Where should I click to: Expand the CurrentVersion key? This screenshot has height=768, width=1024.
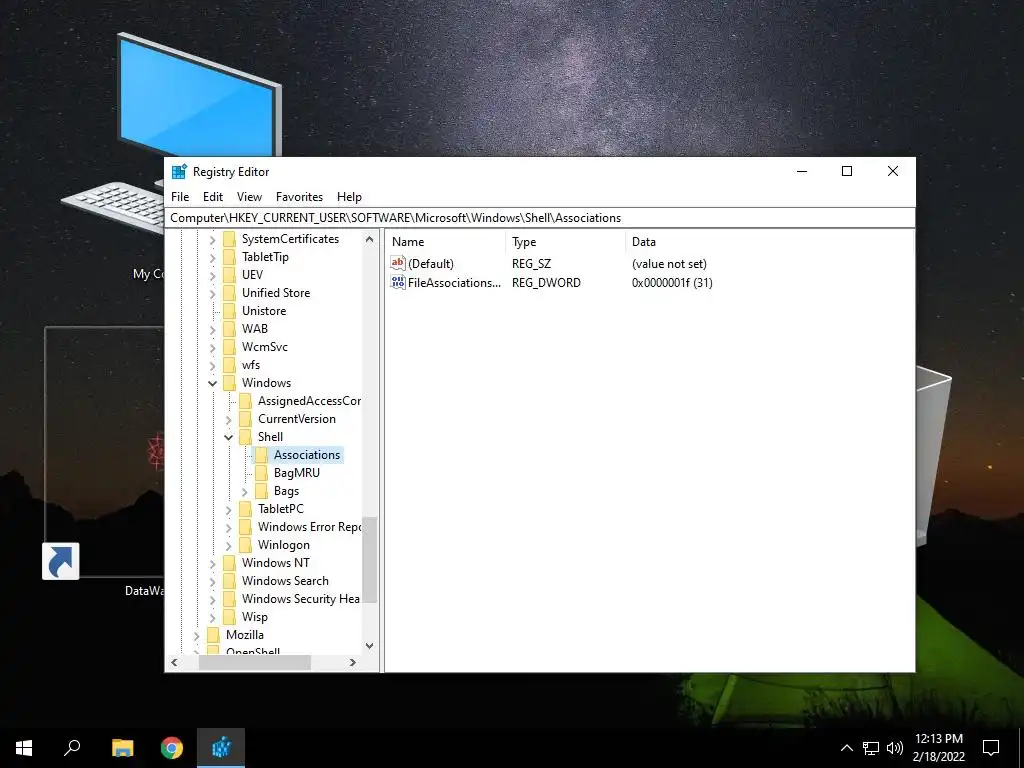(229, 419)
